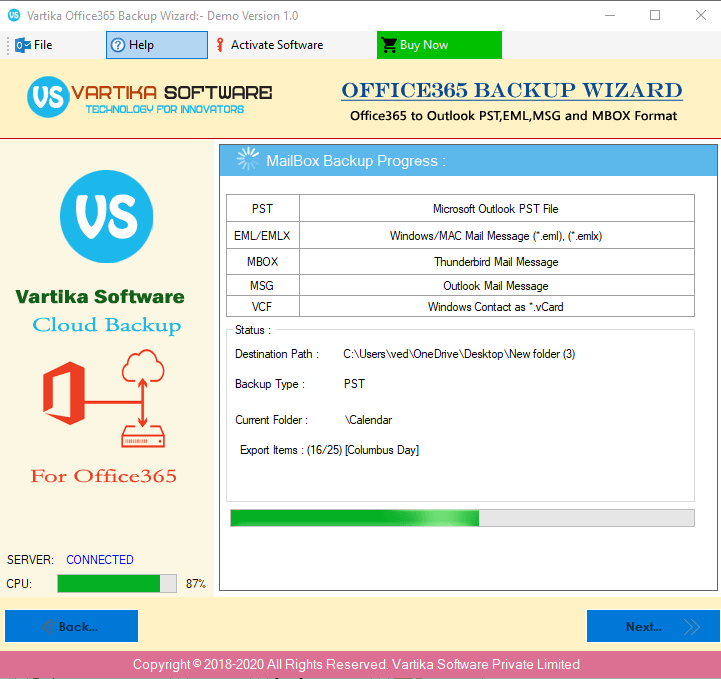Click 'Outlook Mail Message' description
The height and width of the screenshot is (679, 721).
(496, 286)
